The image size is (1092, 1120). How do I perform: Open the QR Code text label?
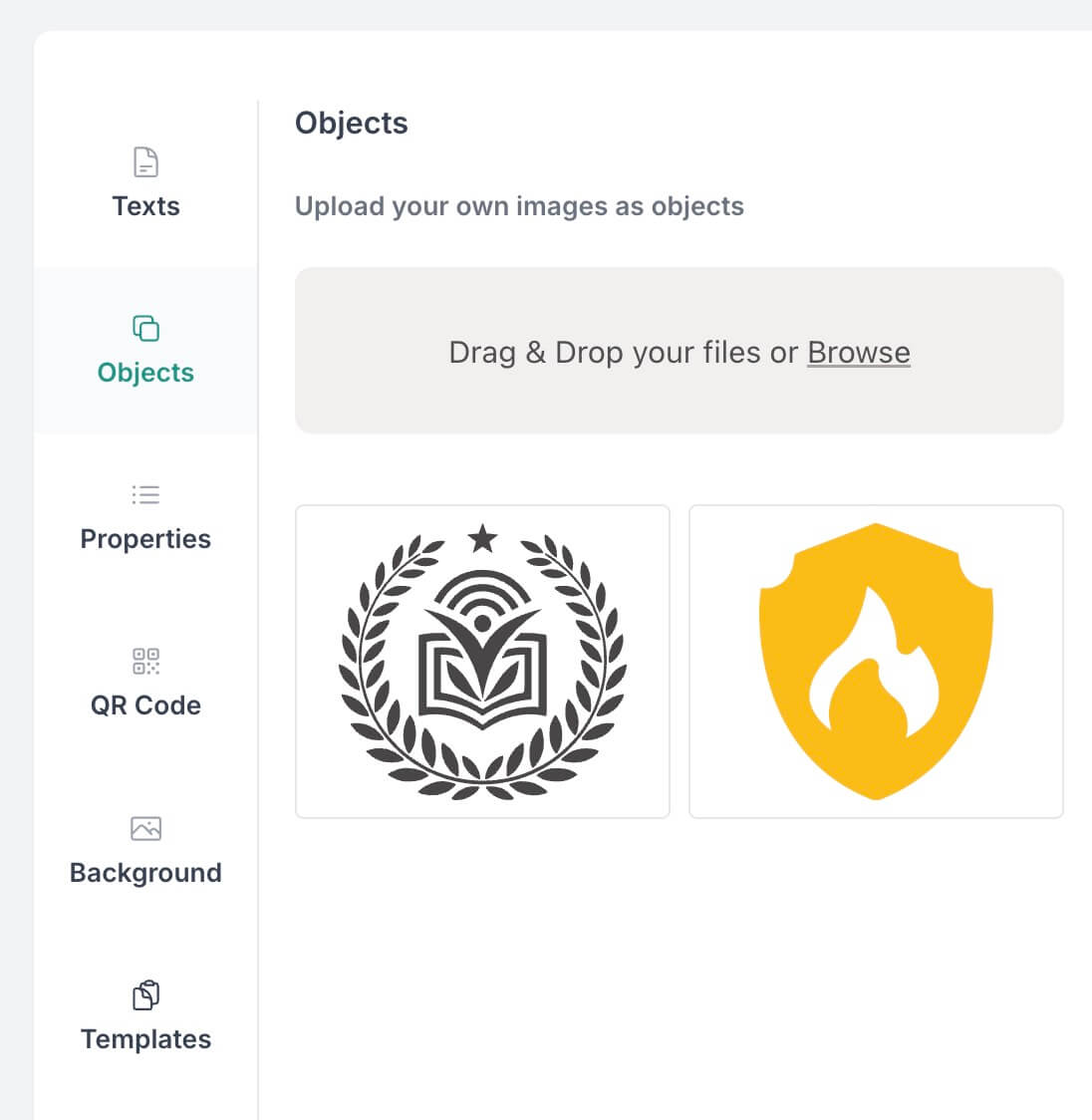[x=145, y=705]
